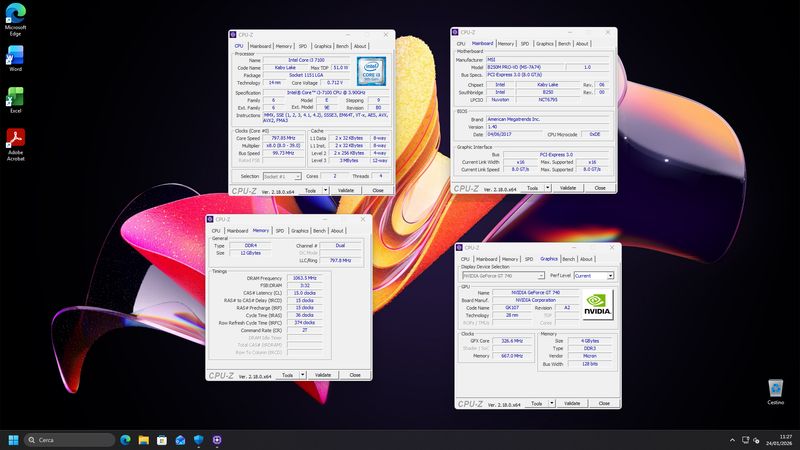Open Tools dropdown arrow in Memory window

pos(303,375)
